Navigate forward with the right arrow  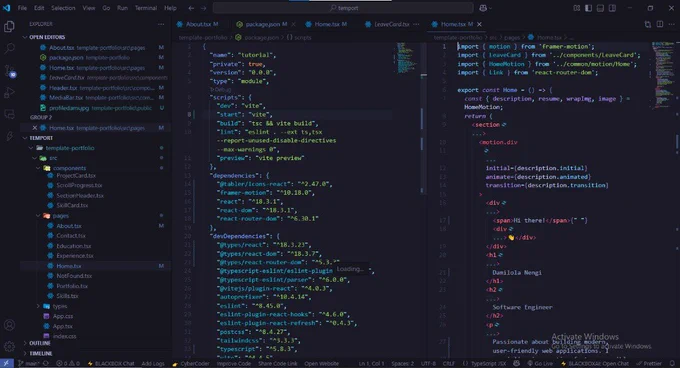pos(203,8)
